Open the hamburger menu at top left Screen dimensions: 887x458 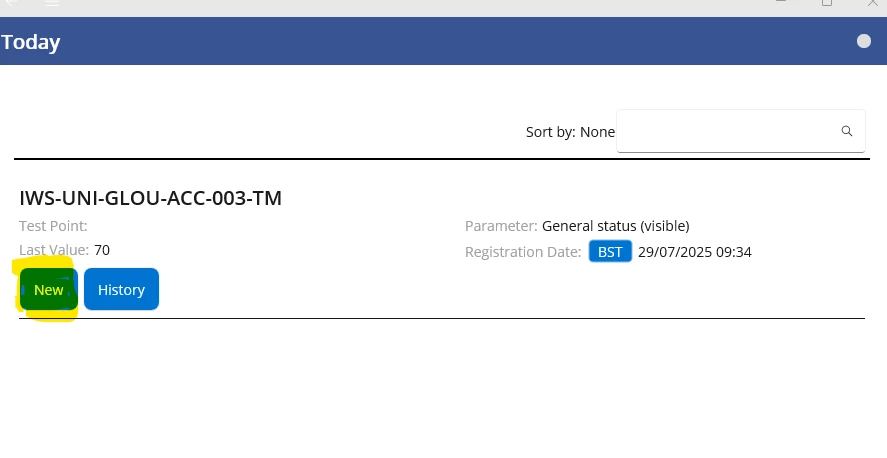tap(52, 3)
